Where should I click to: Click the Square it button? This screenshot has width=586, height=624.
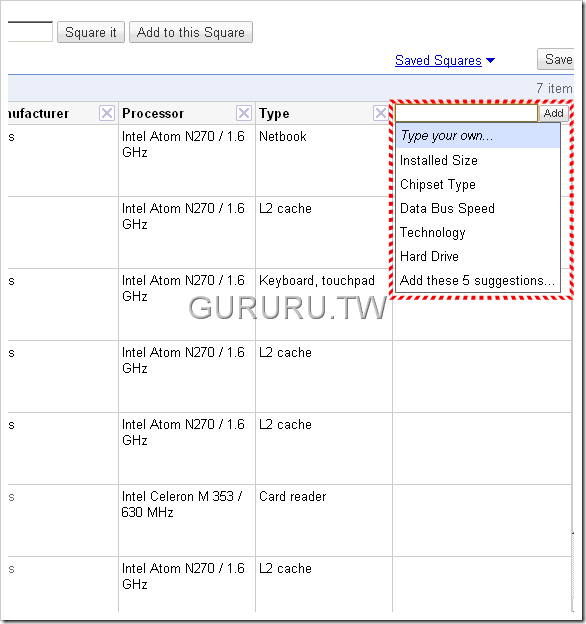[91, 32]
